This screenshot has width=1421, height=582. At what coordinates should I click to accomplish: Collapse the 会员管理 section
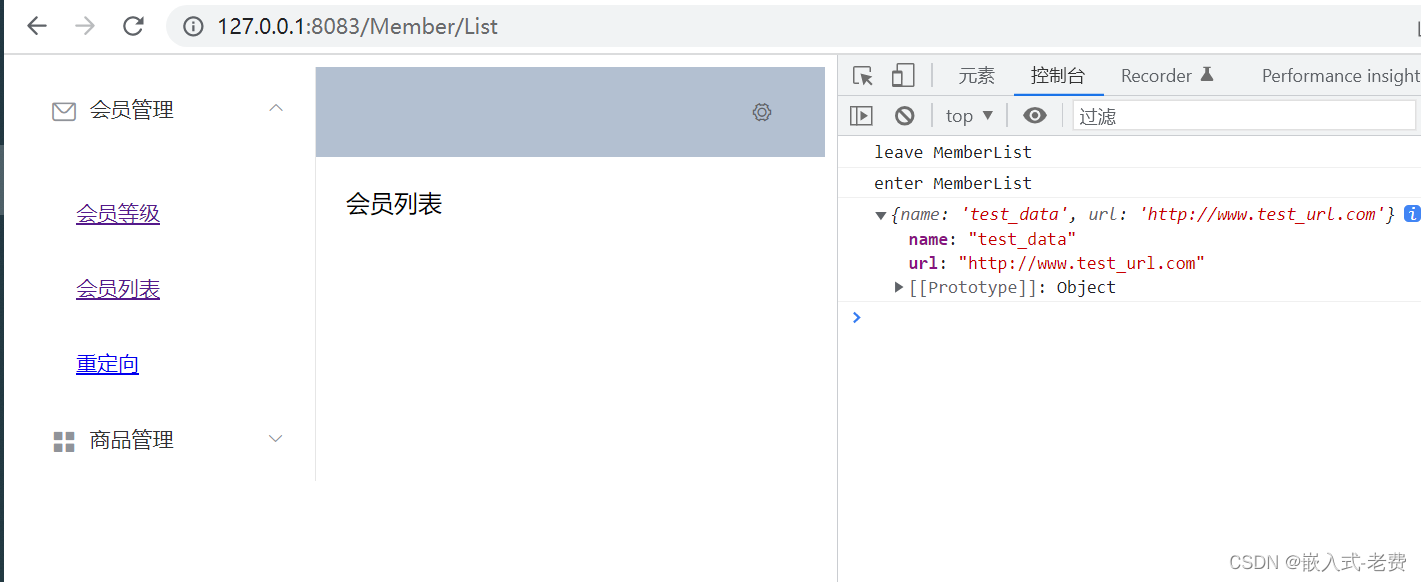coord(276,108)
